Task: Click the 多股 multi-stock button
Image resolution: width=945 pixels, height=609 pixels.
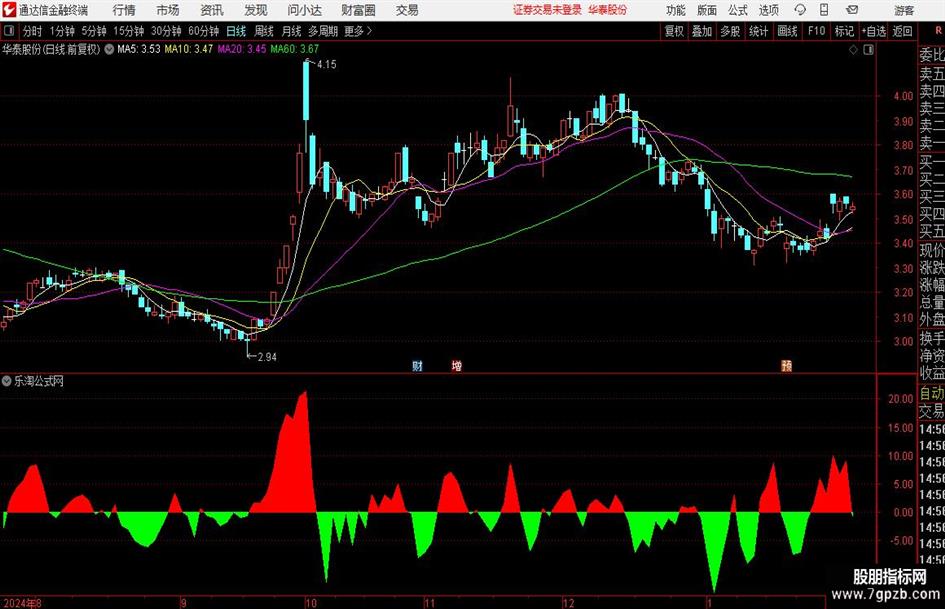Action: (730, 31)
